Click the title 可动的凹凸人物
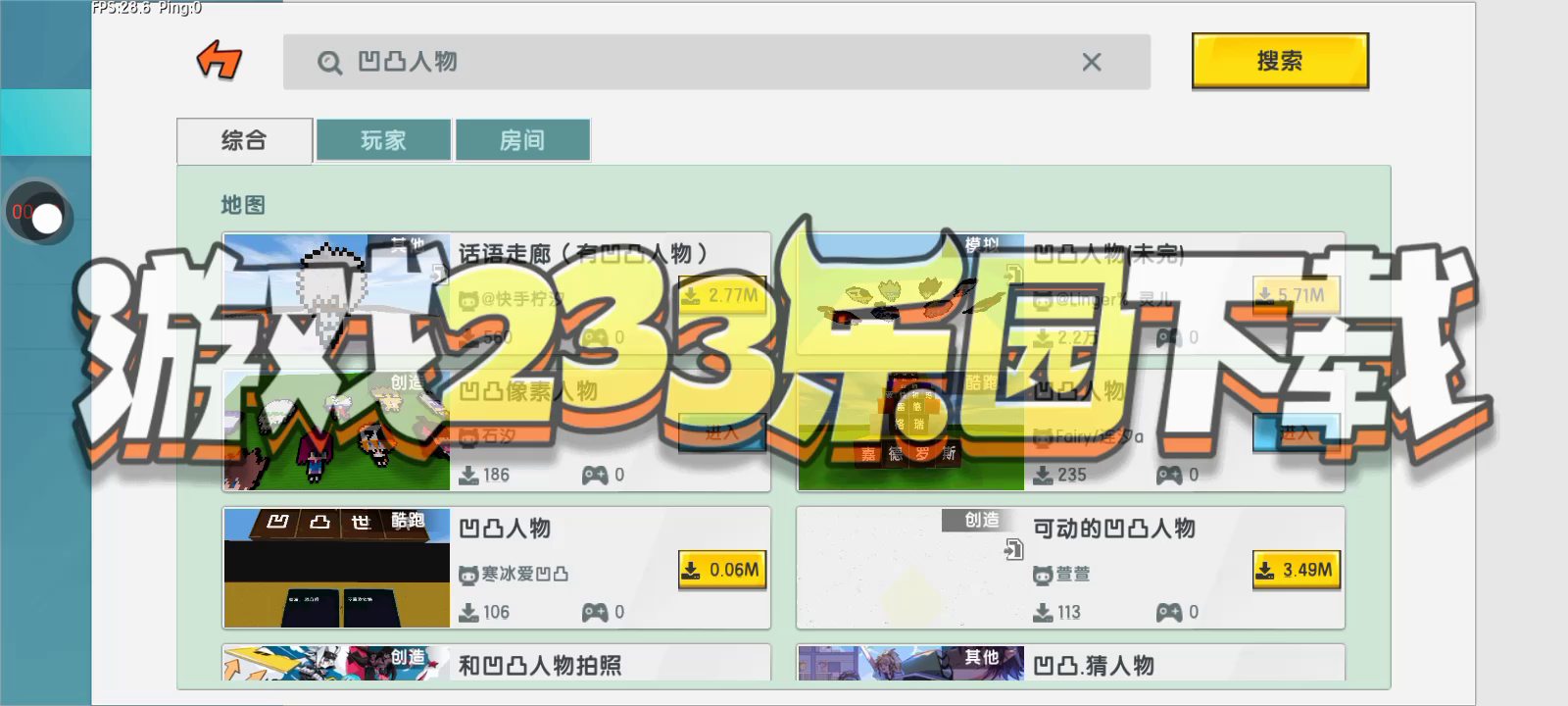 click(1114, 529)
